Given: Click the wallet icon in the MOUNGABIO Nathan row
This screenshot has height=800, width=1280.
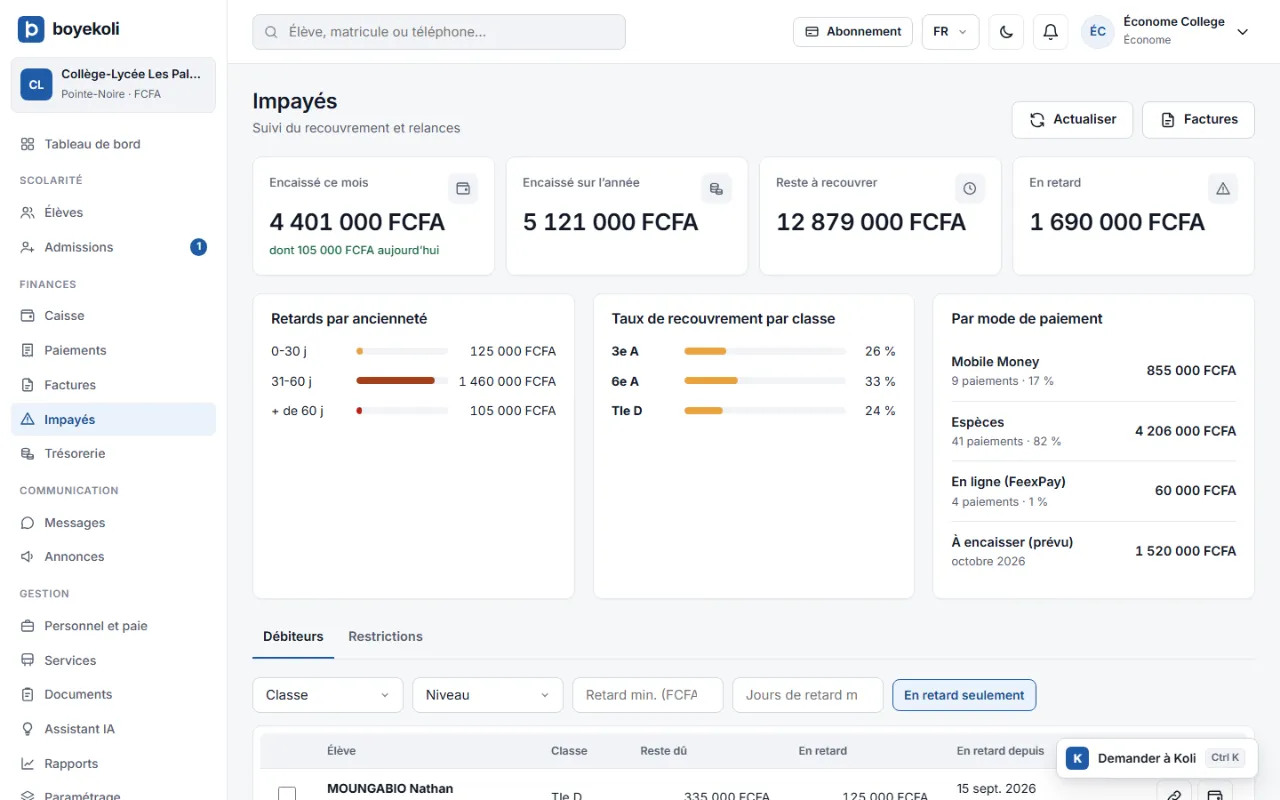Looking at the screenshot, I should 1215,795.
